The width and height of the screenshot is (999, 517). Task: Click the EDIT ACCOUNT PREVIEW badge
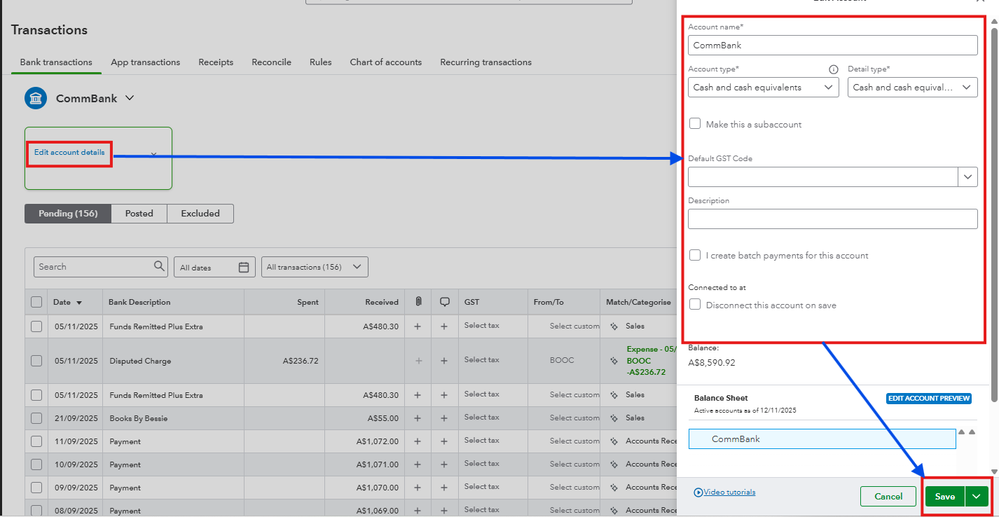tap(928, 398)
